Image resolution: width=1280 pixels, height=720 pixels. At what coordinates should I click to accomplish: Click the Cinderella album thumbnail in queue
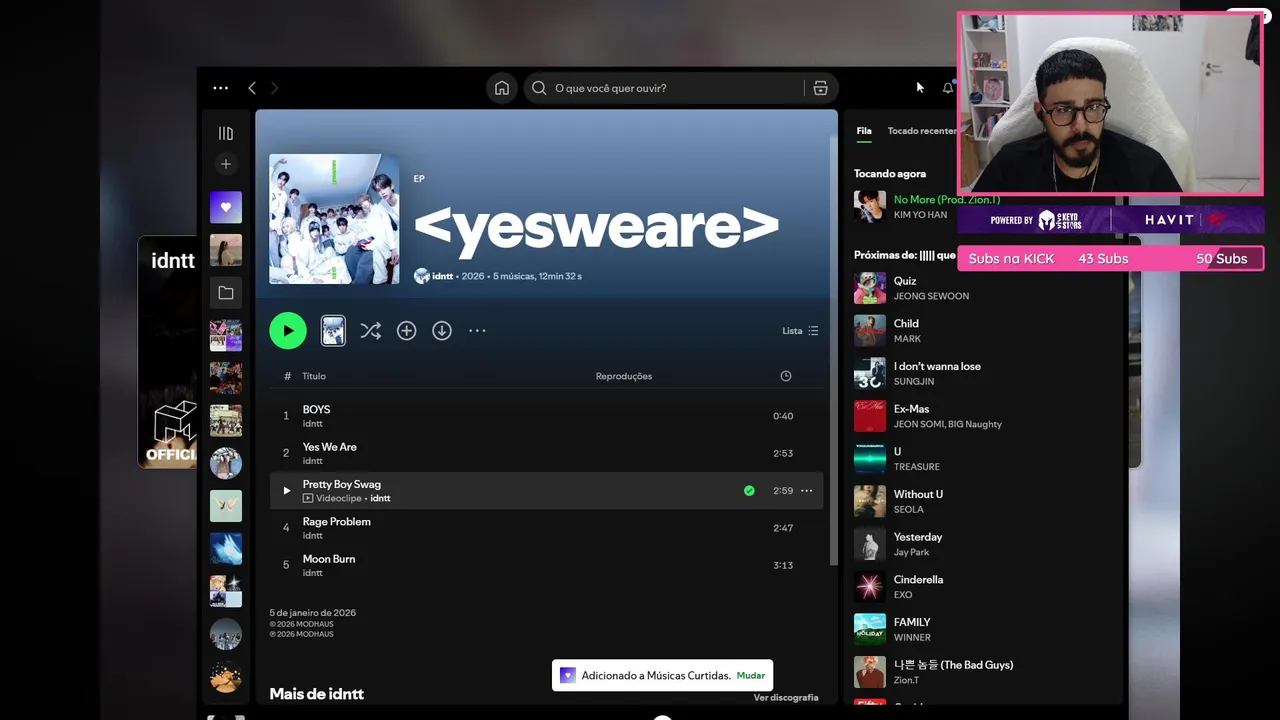pos(870,587)
